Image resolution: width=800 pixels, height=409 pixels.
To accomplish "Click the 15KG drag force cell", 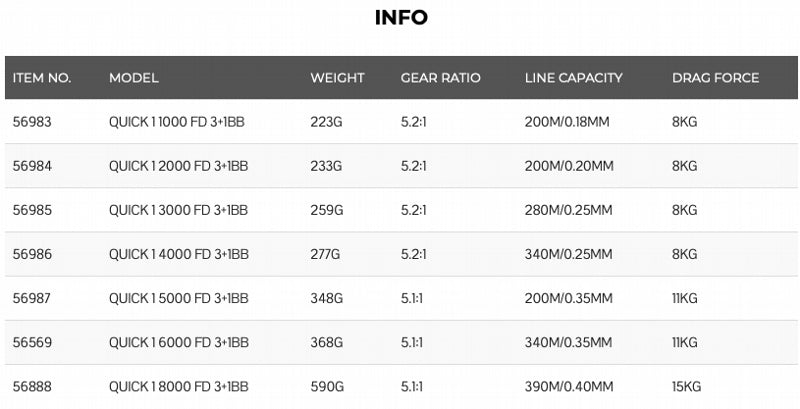I will [688, 386].
